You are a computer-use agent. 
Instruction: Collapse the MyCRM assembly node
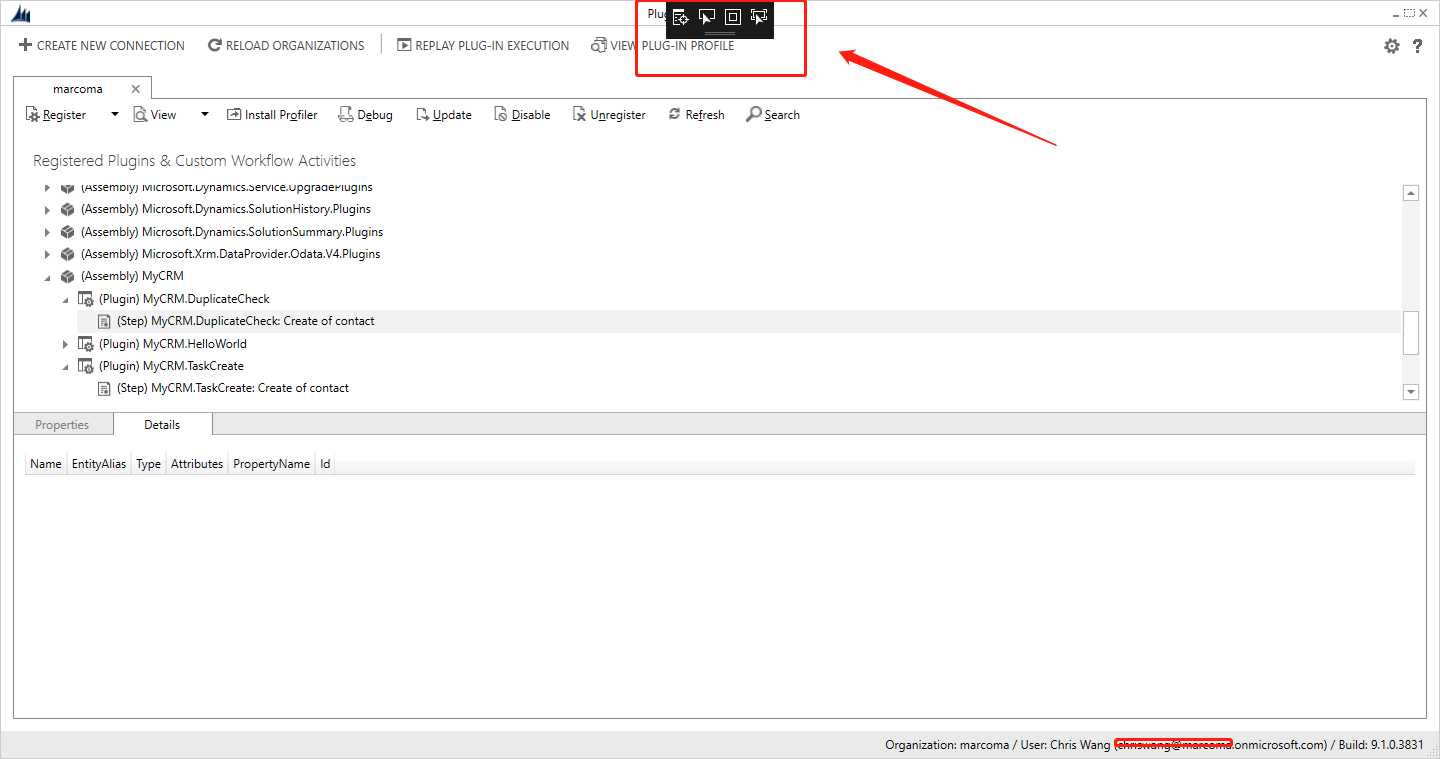tap(47, 277)
